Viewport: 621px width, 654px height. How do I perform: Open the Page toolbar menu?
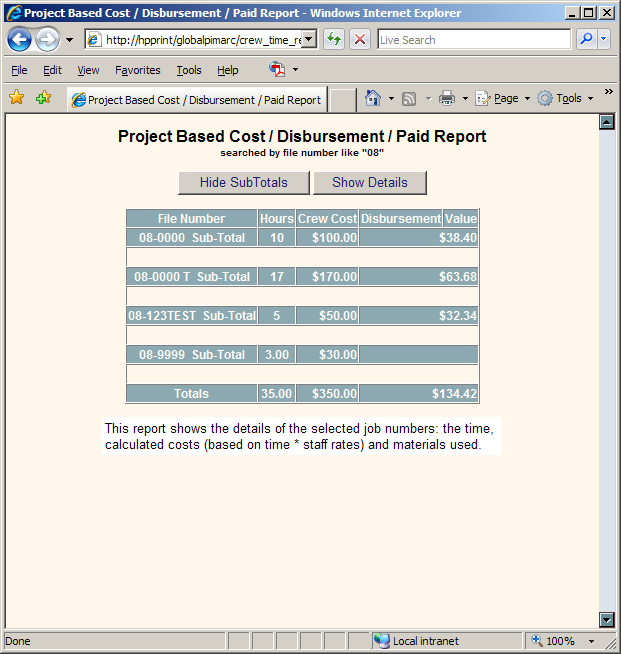pos(503,98)
